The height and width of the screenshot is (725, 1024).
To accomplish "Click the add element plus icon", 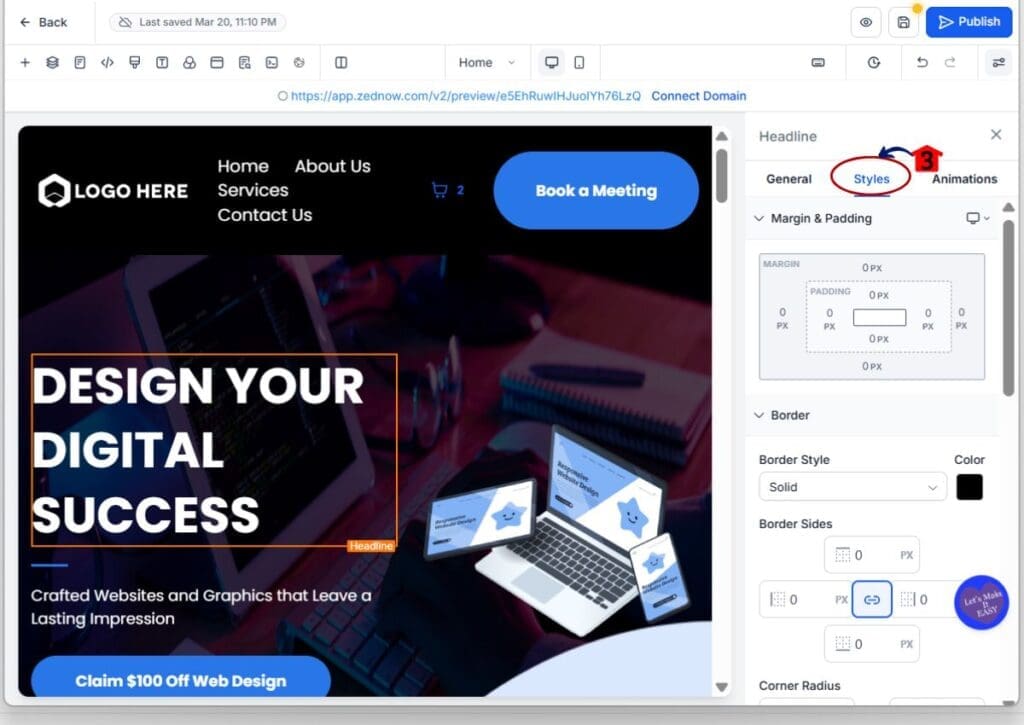I will point(25,62).
